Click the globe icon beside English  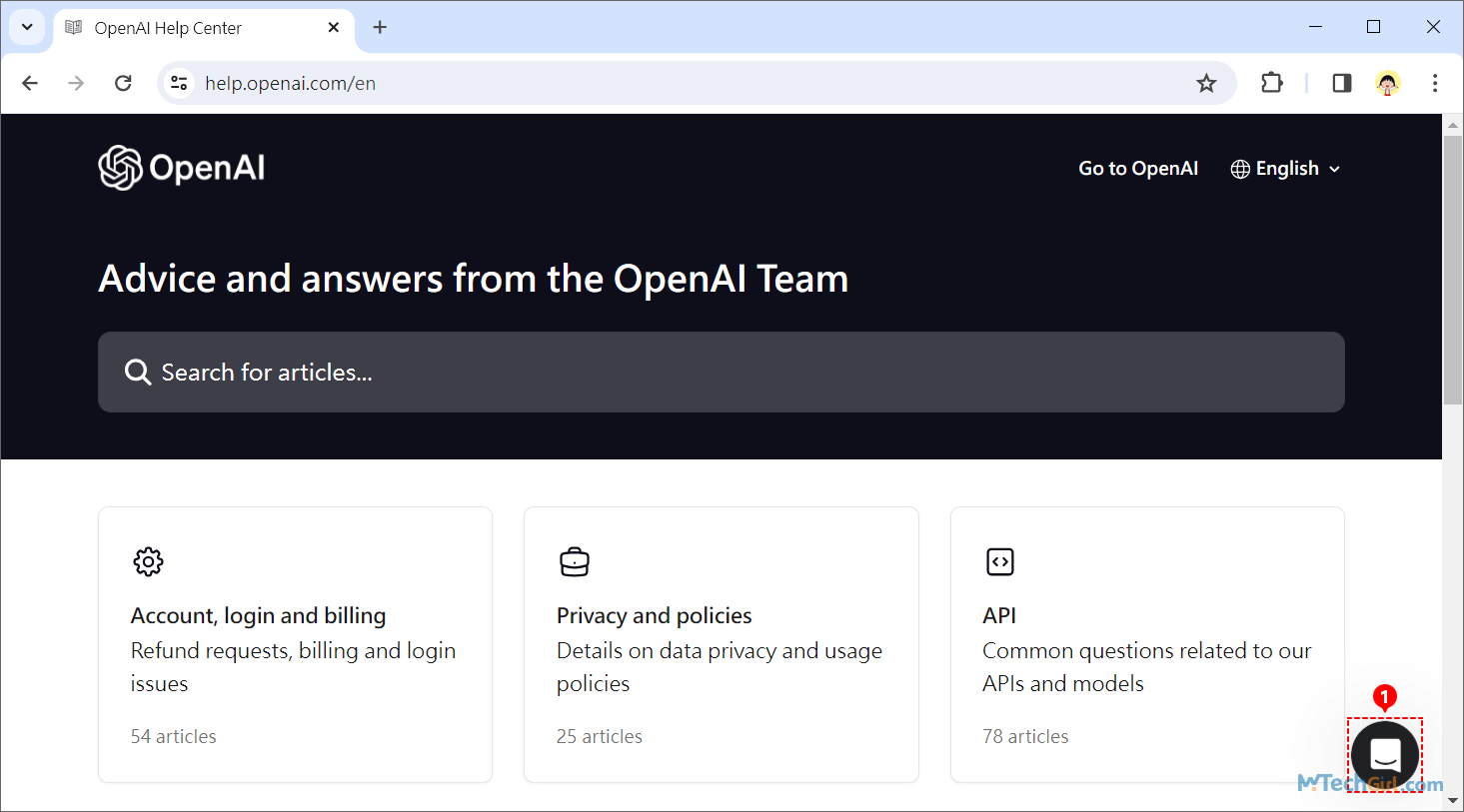click(x=1240, y=169)
